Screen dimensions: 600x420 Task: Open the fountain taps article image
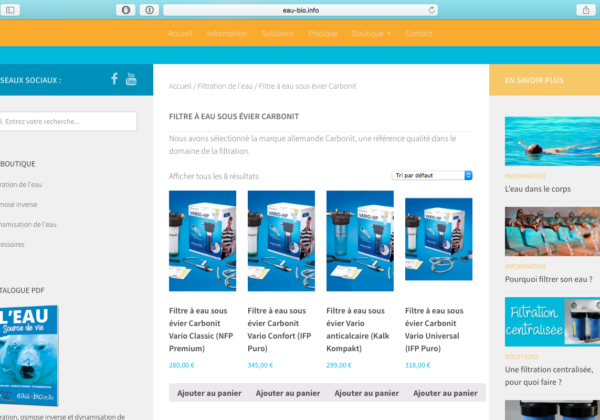tap(552, 231)
